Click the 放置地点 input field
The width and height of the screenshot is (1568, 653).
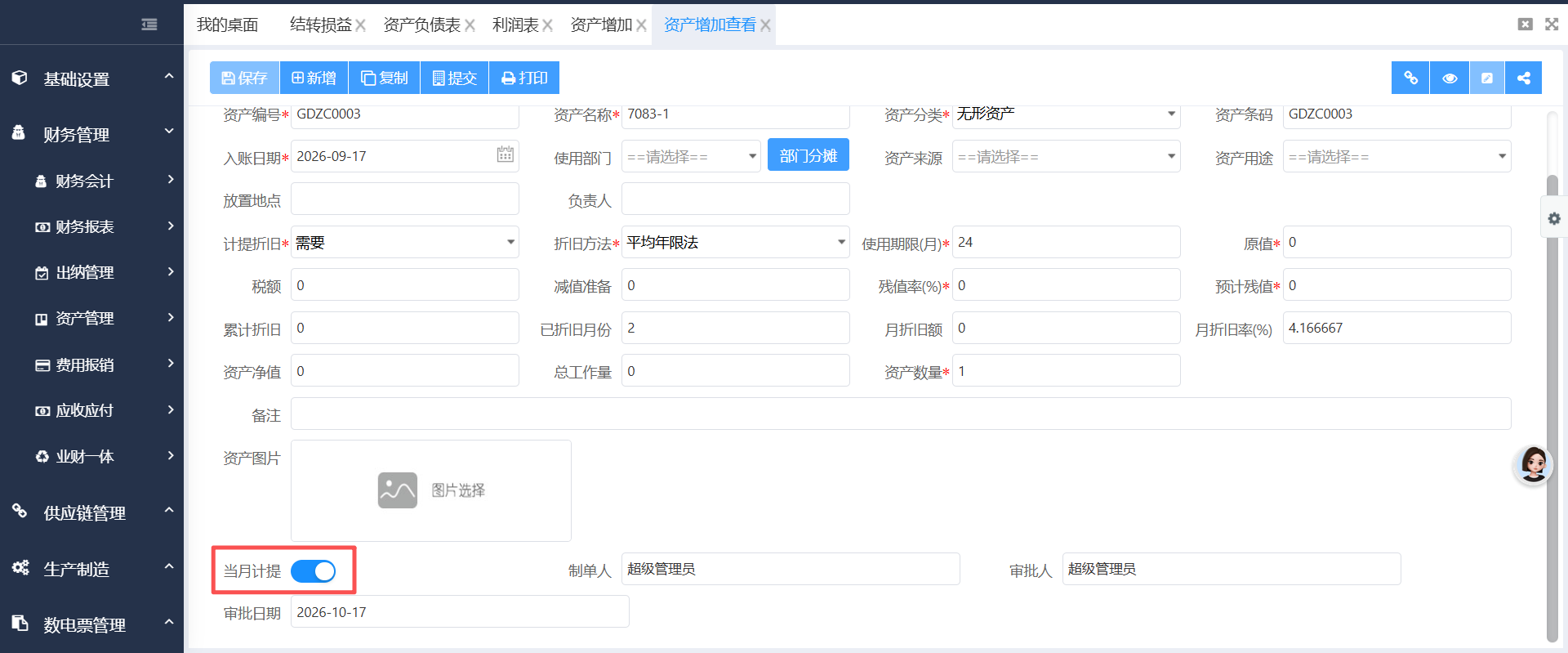tap(405, 199)
